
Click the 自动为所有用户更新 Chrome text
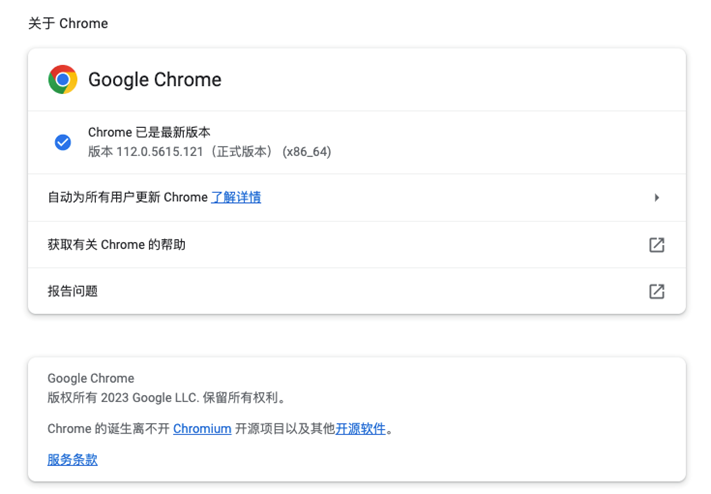pos(127,198)
